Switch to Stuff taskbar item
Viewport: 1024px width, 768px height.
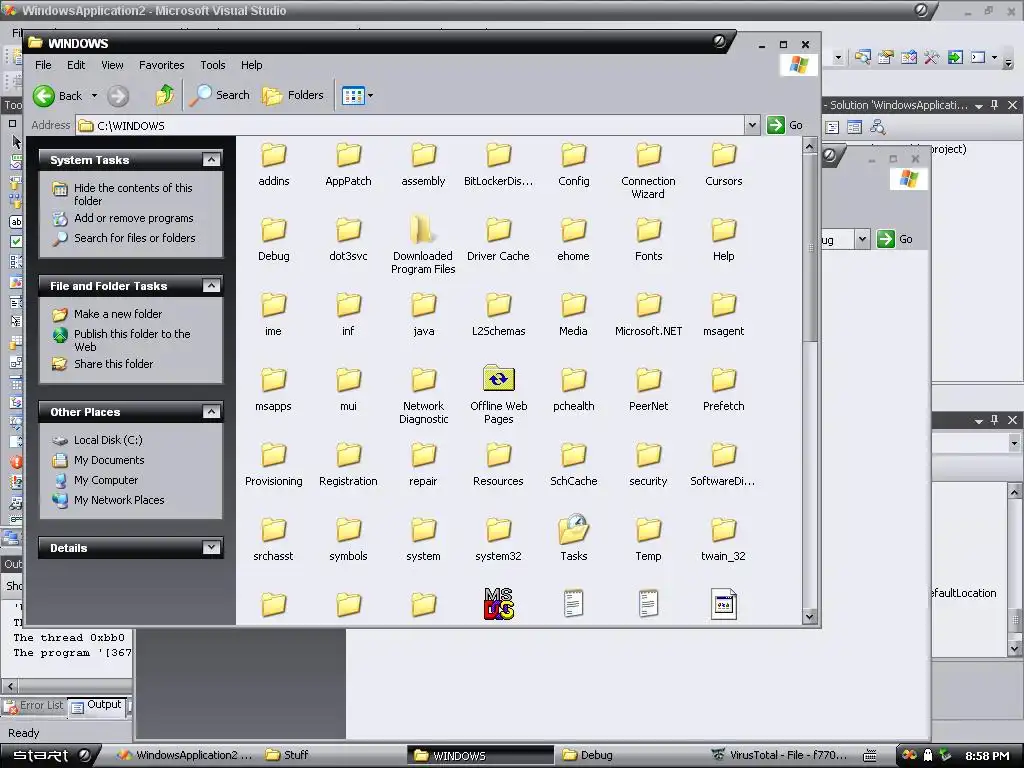287,755
